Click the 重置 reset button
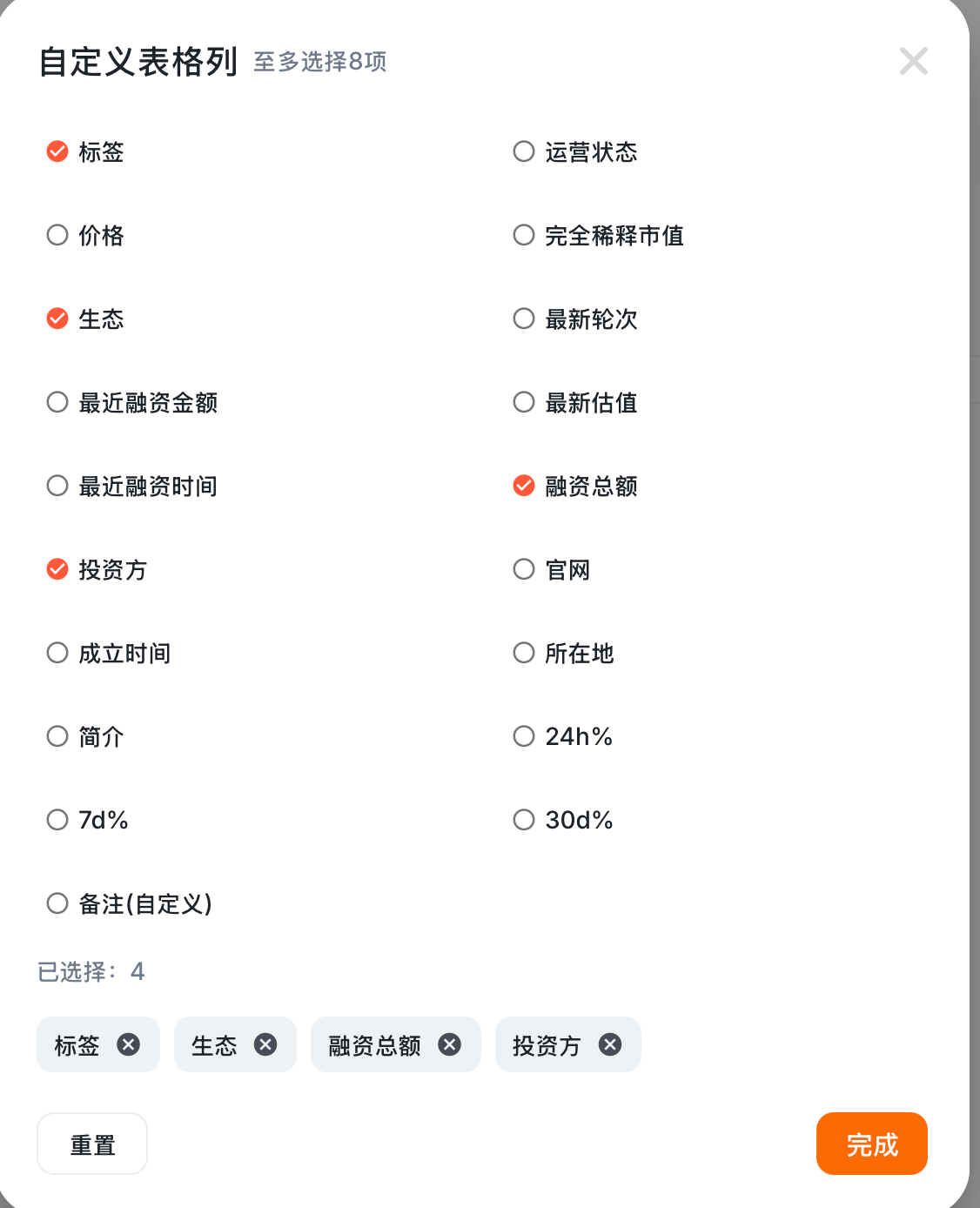 point(92,1144)
